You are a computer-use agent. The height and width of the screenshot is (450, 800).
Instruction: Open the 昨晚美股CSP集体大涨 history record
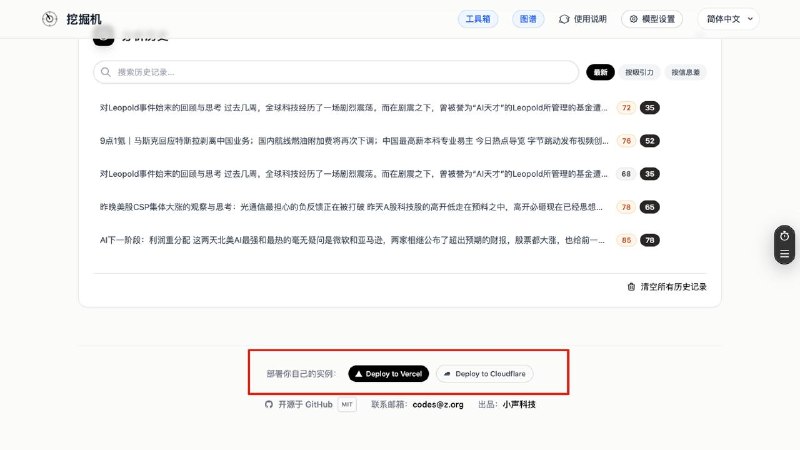click(351, 207)
